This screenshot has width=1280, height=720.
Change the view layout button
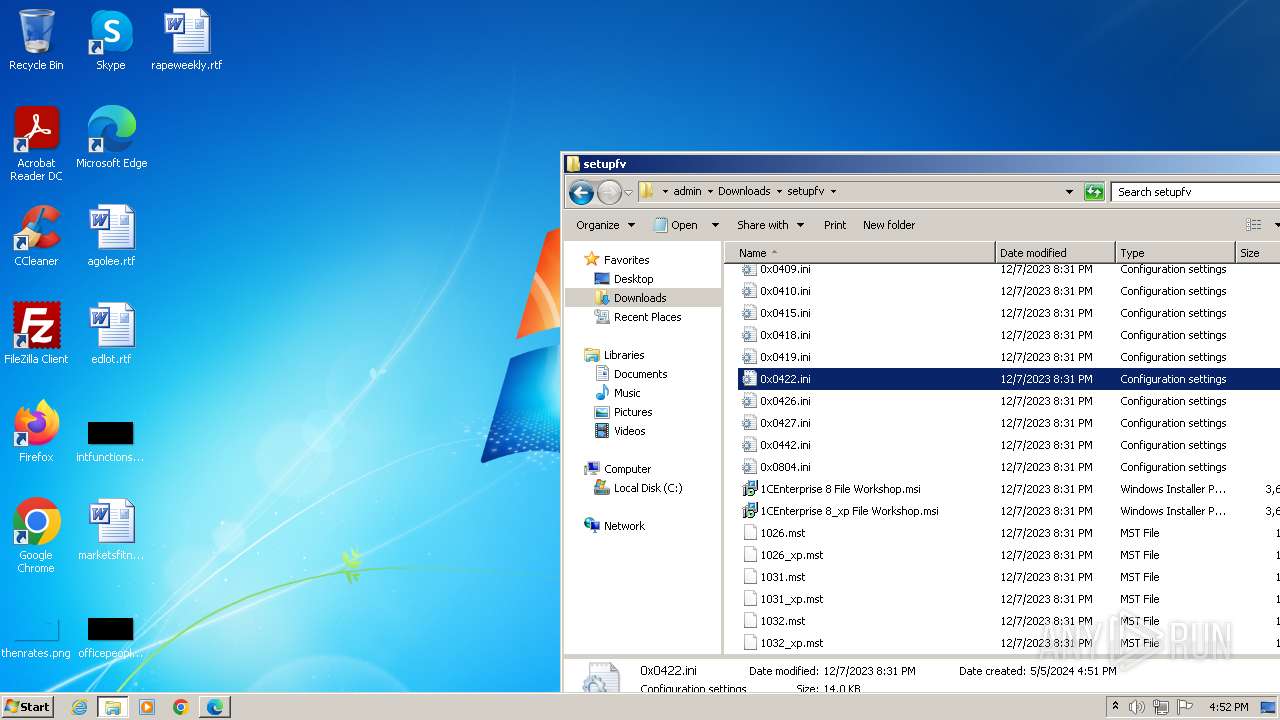coord(1253,225)
